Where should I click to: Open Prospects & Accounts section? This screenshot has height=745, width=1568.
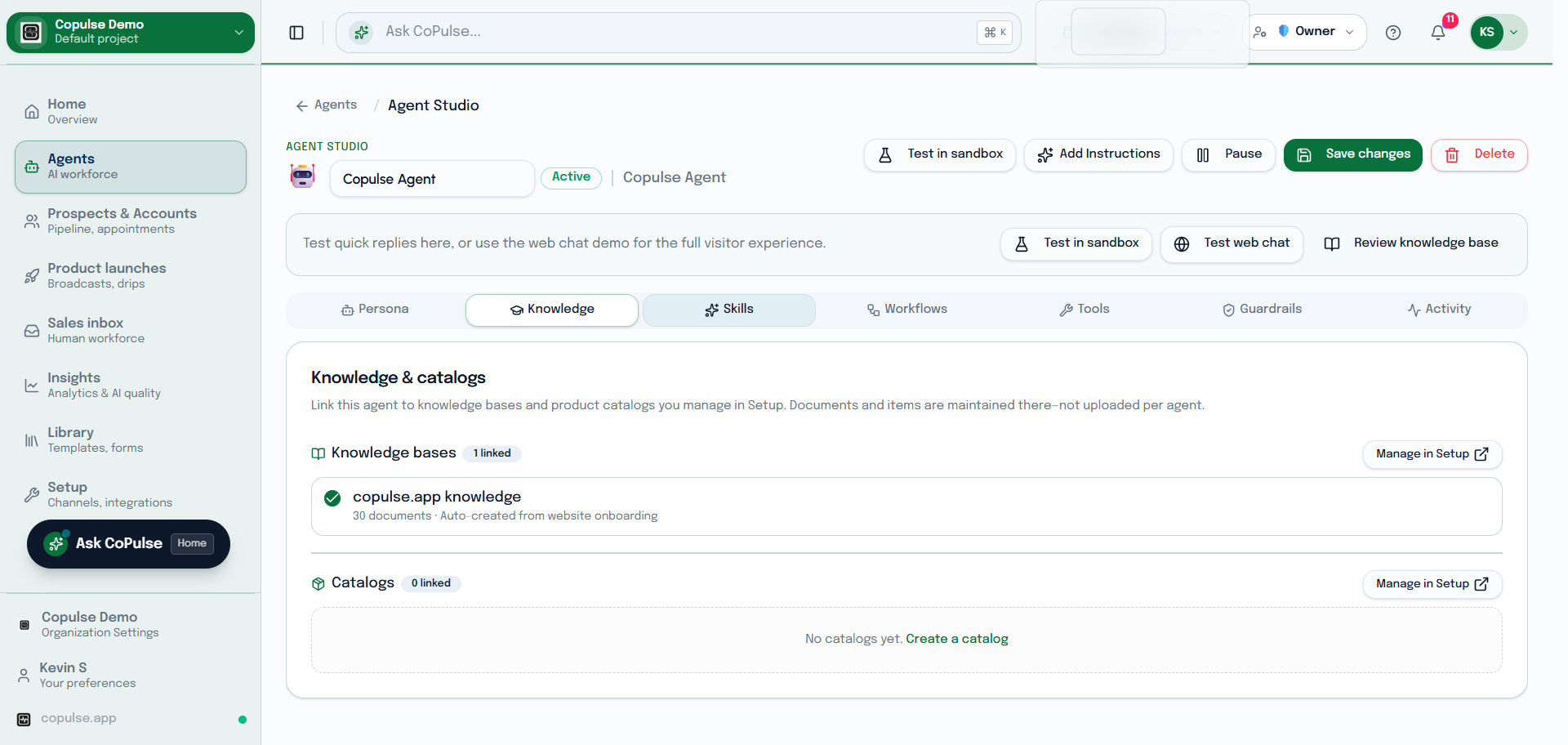coord(131,221)
